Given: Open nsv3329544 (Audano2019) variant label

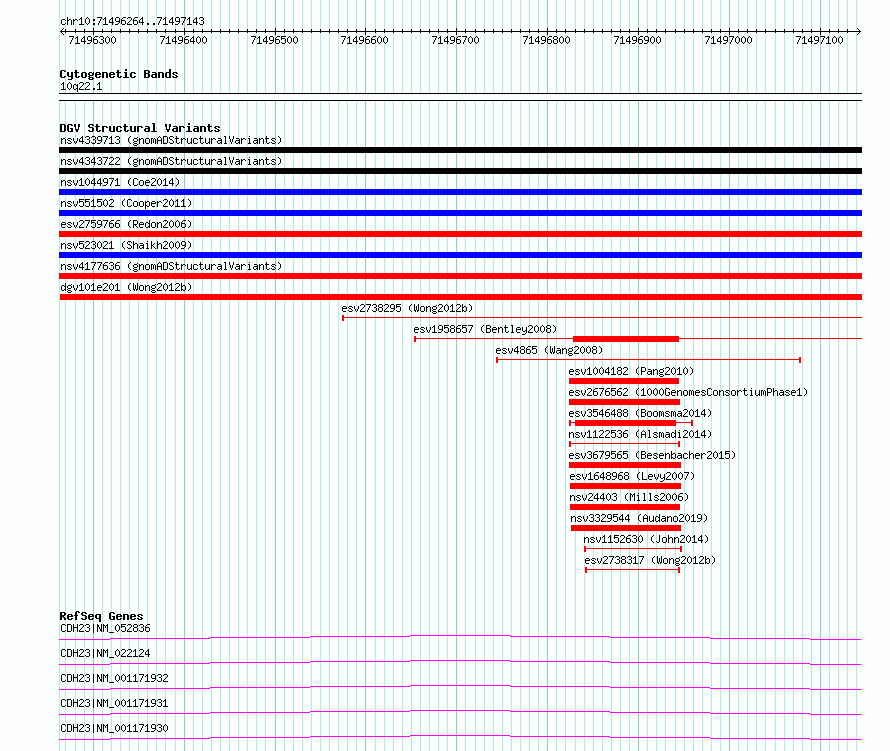Looking at the screenshot, I should pyautogui.click(x=639, y=518).
